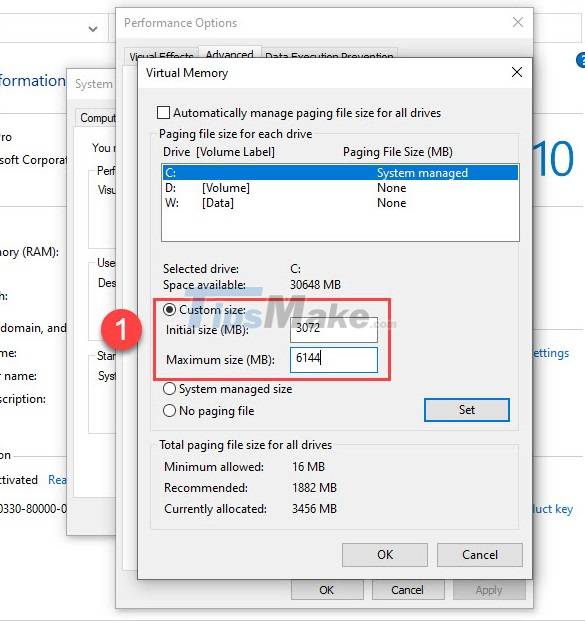Click the 'Space available: 30648 MB' value
The image size is (585, 621).
(x=315, y=284)
